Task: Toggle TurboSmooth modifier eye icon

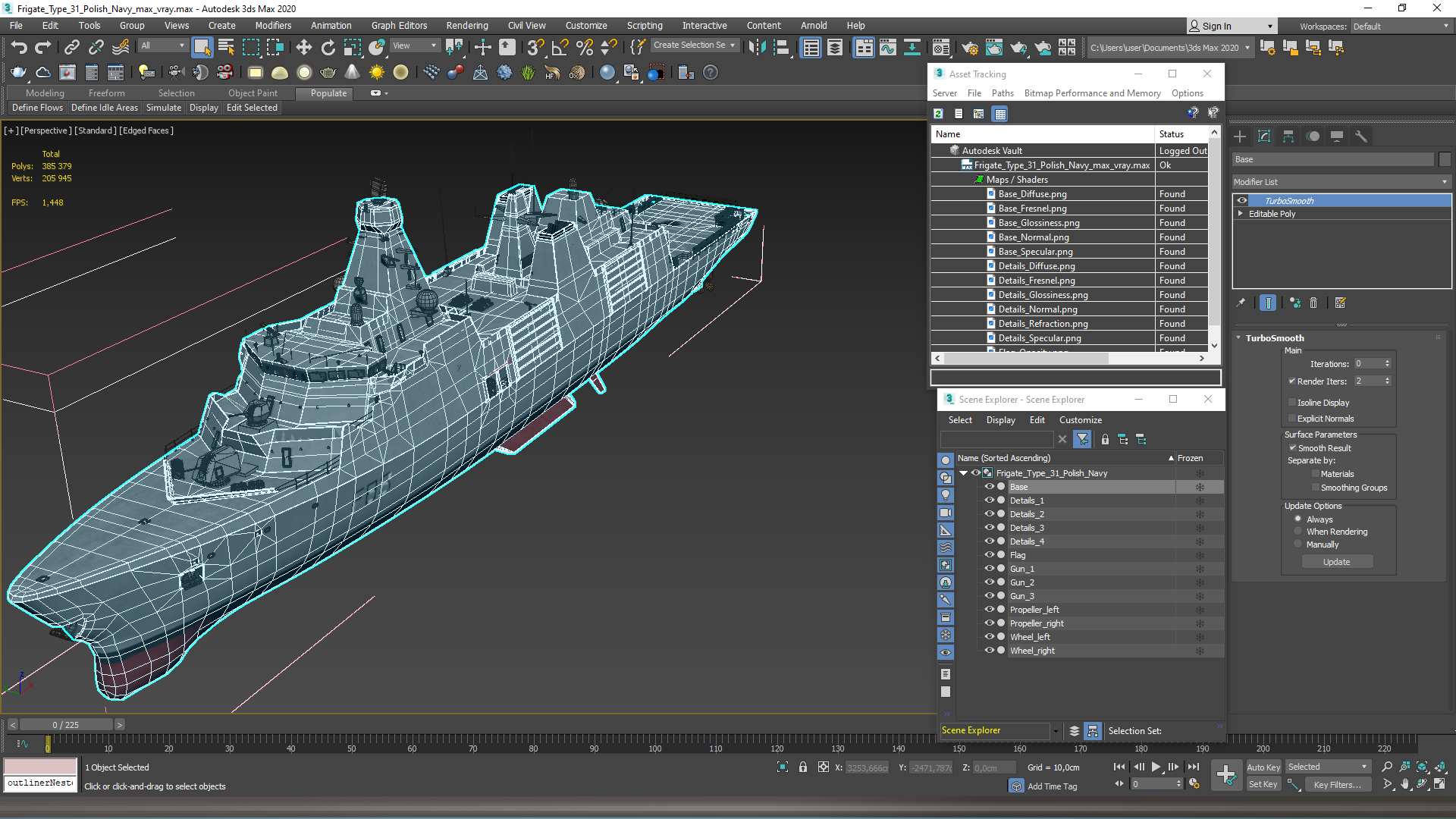Action: point(1242,201)
